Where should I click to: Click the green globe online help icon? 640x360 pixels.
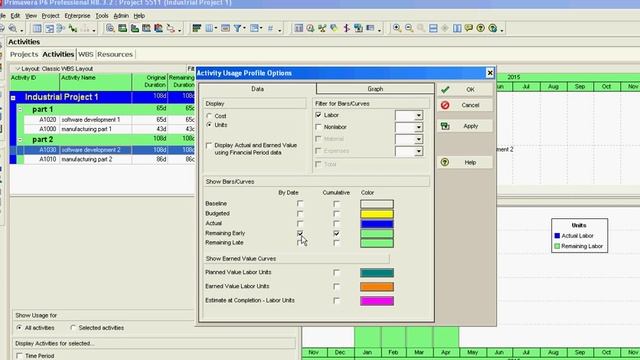(493, 28)
